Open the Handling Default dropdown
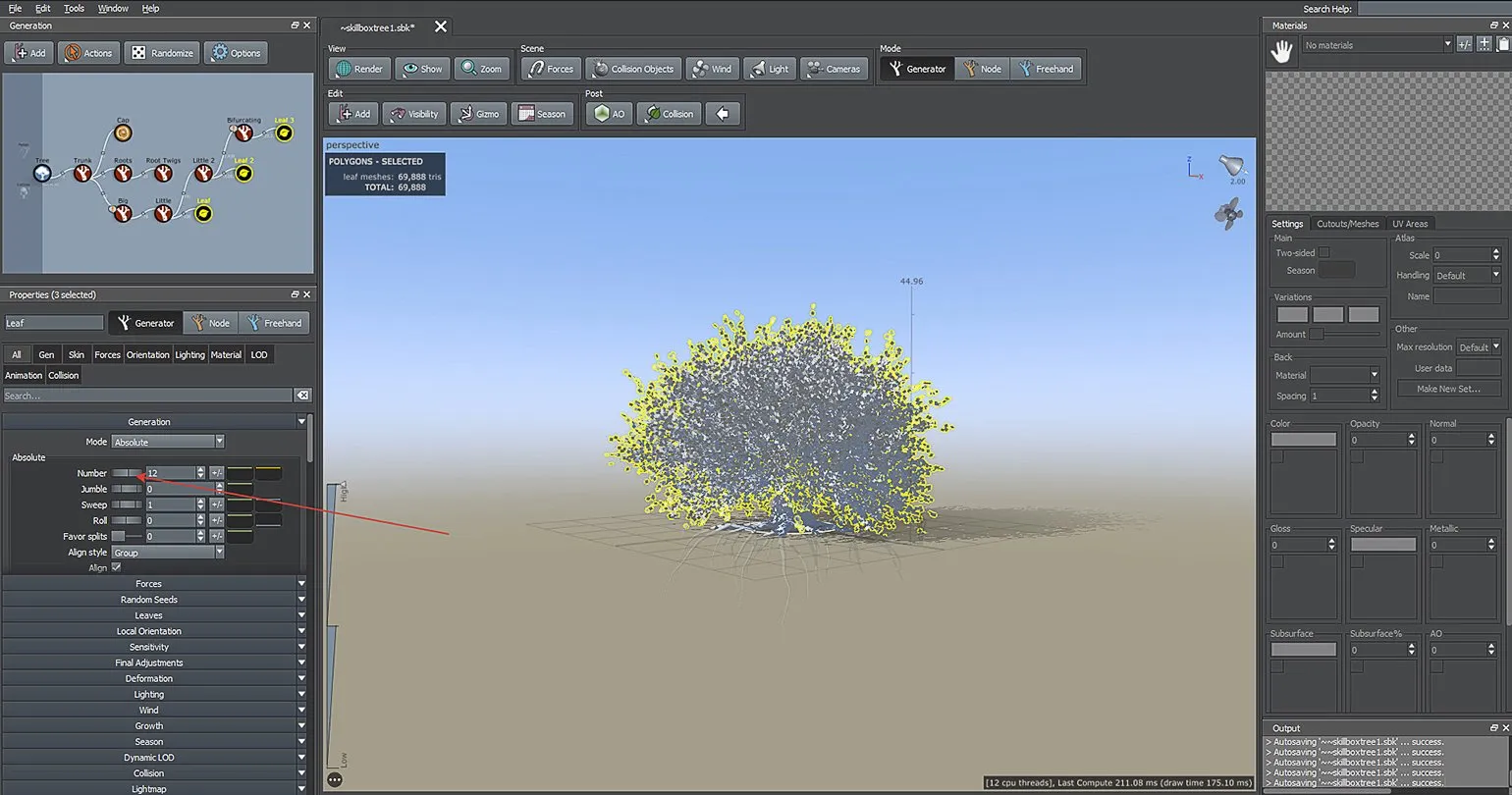Viewport: 1512px width, 795px height. [x=1468, y=275]
